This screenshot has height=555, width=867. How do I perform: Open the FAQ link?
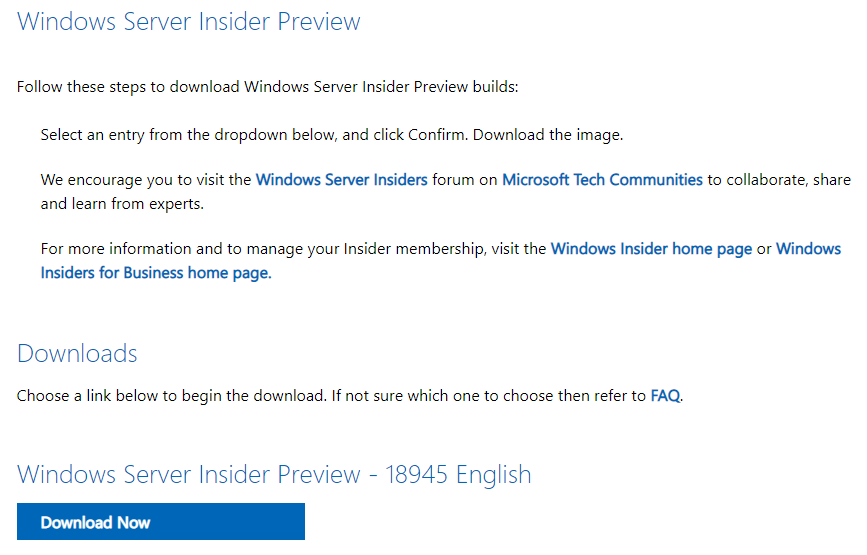665,396
